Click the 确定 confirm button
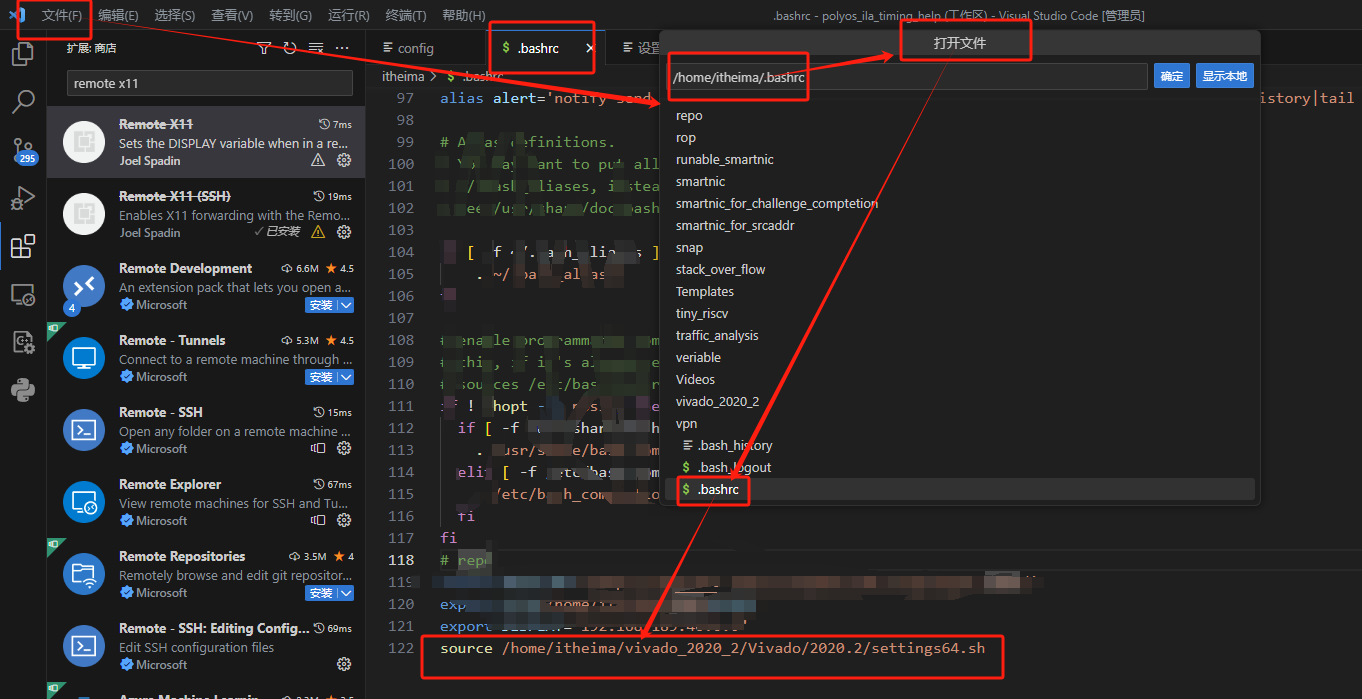1362x699 pixels. pos(1171,76)
